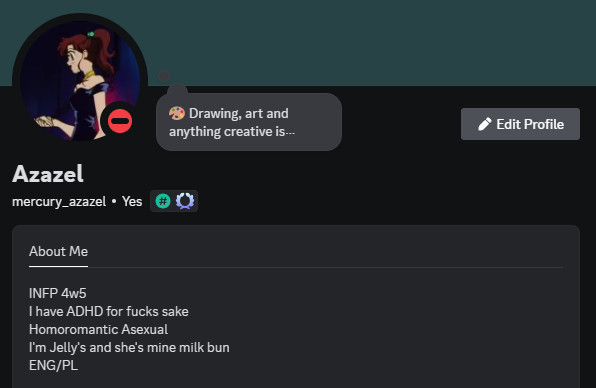
Task: Click the small thought bubble dot by avatar
Action: (164, 76)
